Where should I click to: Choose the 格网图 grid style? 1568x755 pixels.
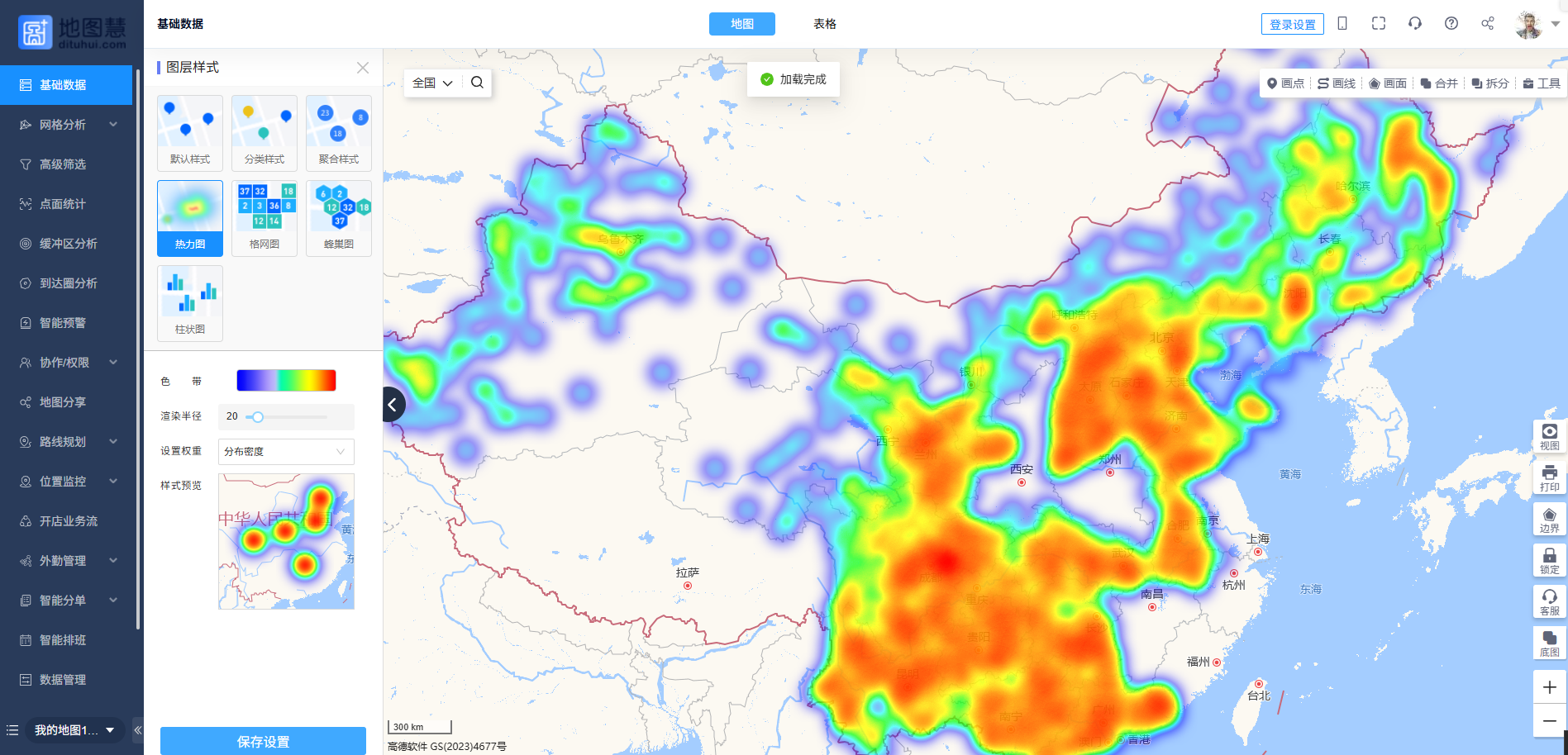point(265,217)
